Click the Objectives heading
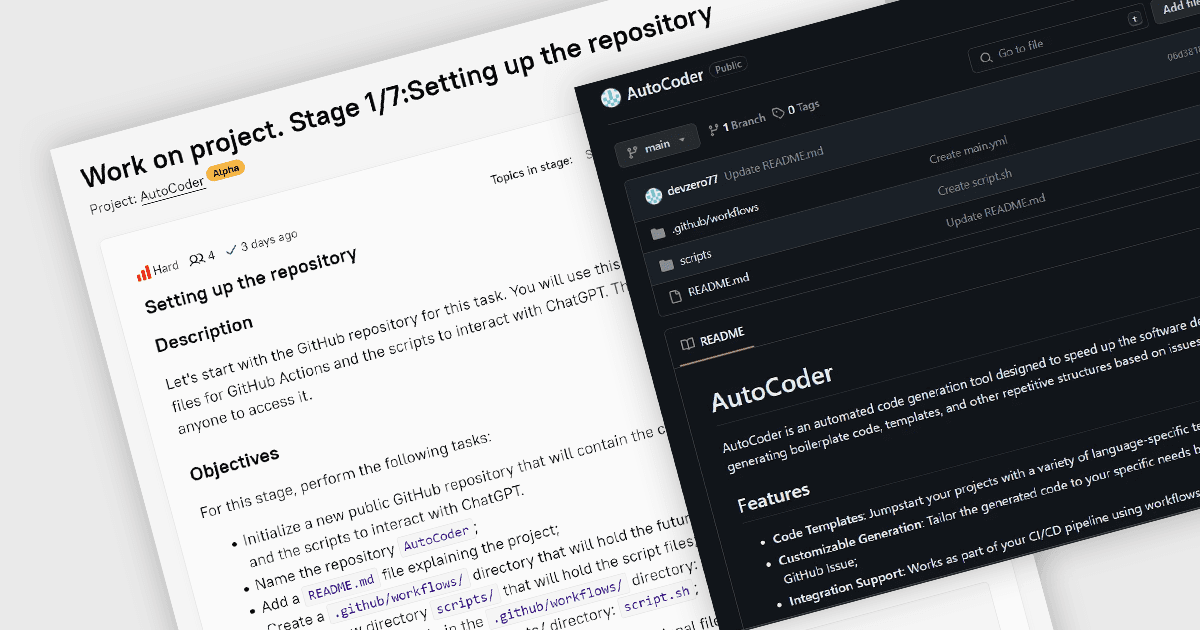This screenshot has height=630, width=1200. pyautogui.click(x=234, y=463)
